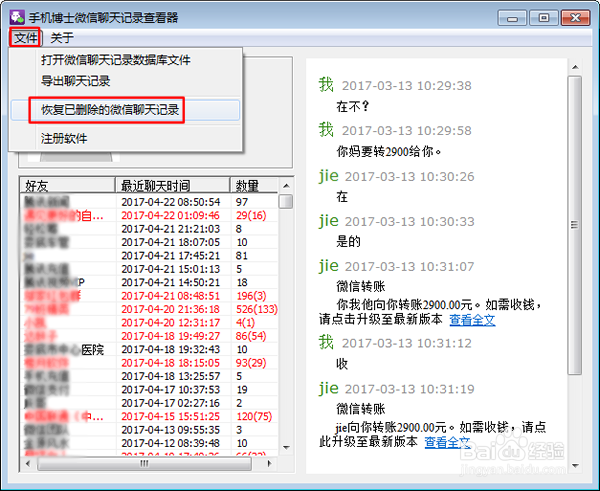Viewport: 600px width, 491px height.
Task: Select row dated 2017-04-17 02:27:16
Action: tap(149, 403)
